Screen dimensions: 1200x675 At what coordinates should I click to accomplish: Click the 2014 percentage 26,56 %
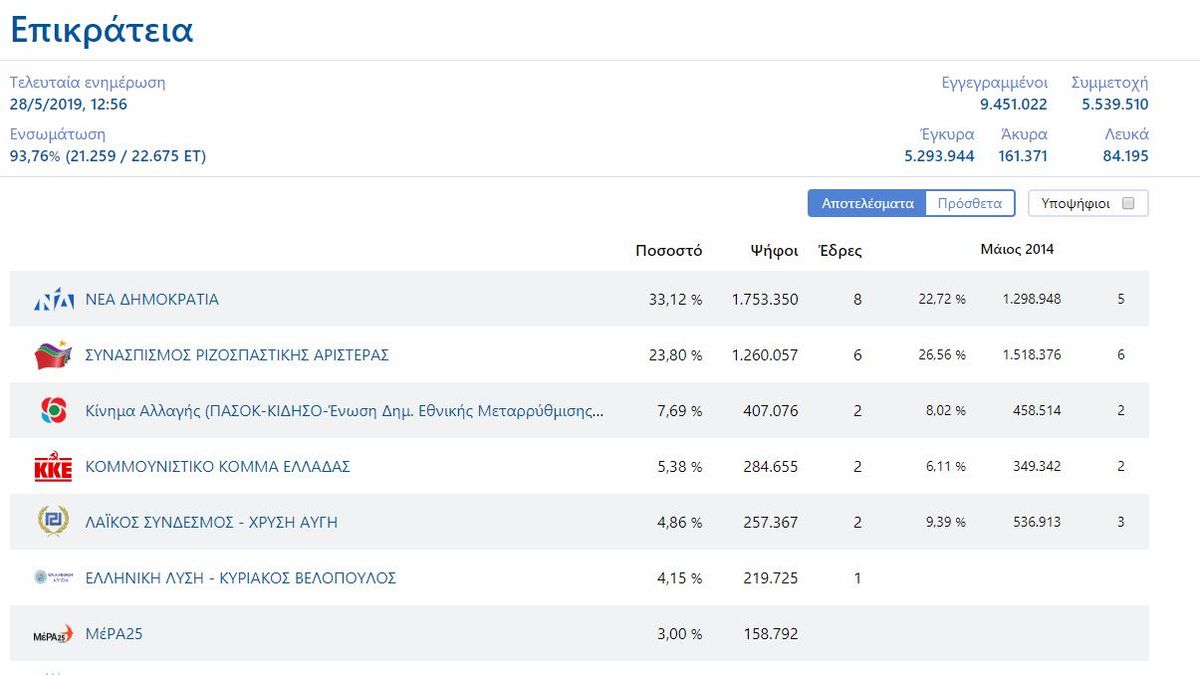pyautogui.click(x=942, y=355)
